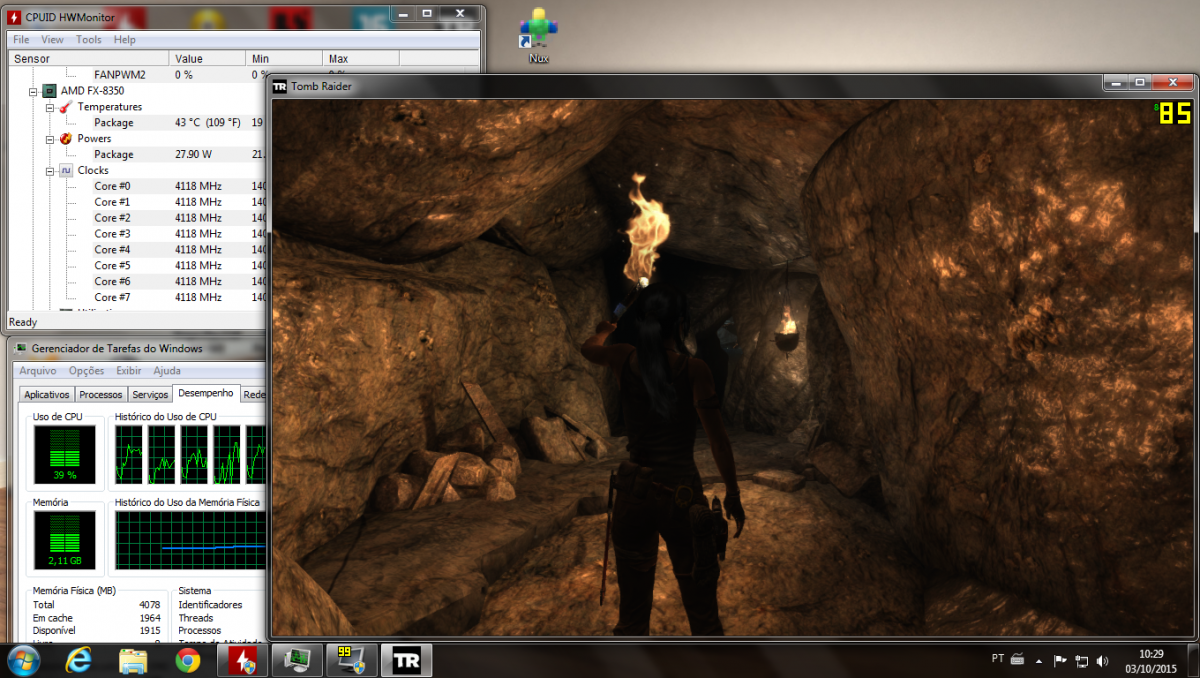The width and height of the screenshot is (1200, 678).
Task: Click the FPS counter app taskbar button showing 99
Action: 352,660
